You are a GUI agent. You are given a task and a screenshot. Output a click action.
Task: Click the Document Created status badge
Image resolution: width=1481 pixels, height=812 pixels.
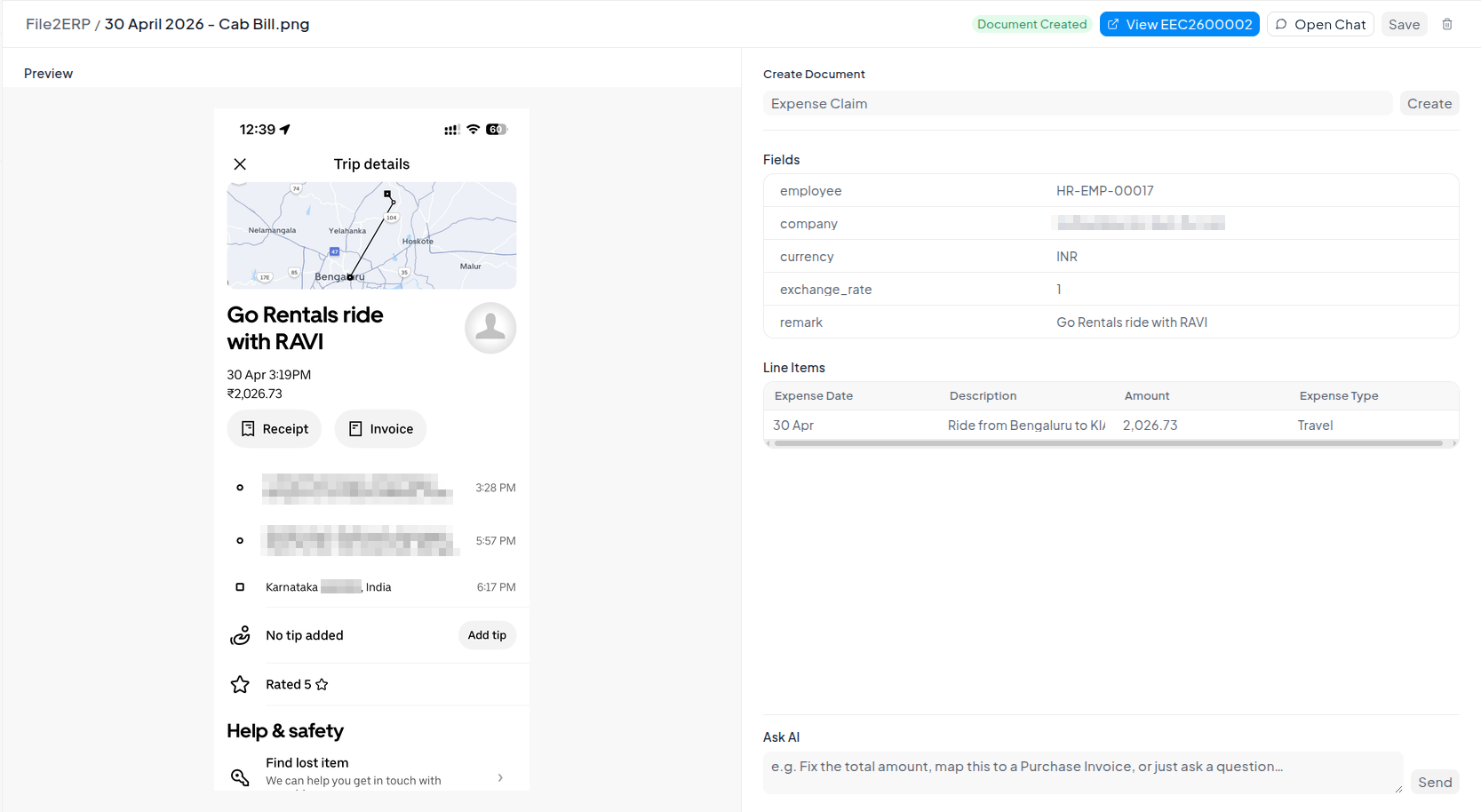tap(1031, 24)
